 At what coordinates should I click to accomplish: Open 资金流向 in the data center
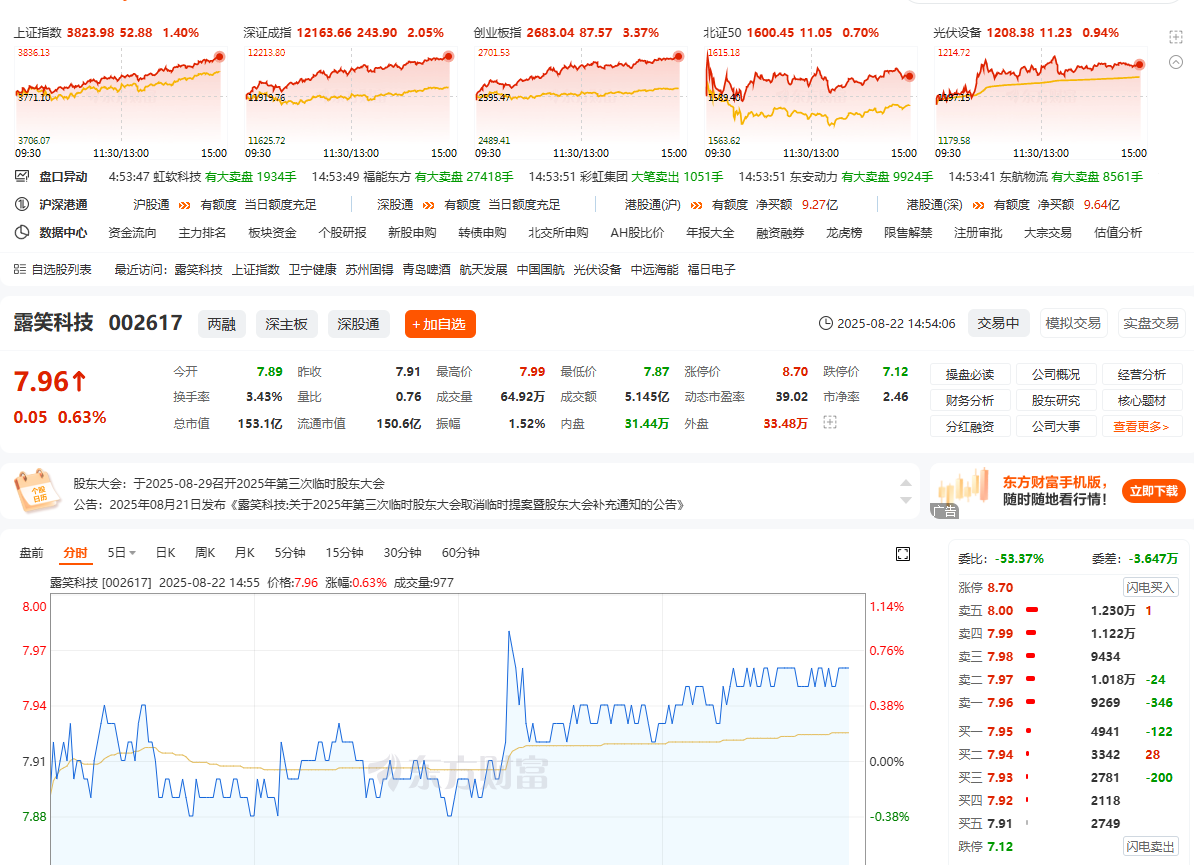coord(132,233)
